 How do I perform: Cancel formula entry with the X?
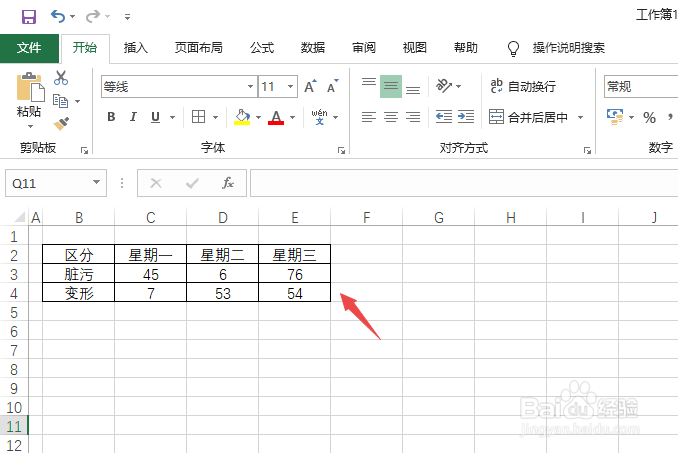(x=156, y=183)
